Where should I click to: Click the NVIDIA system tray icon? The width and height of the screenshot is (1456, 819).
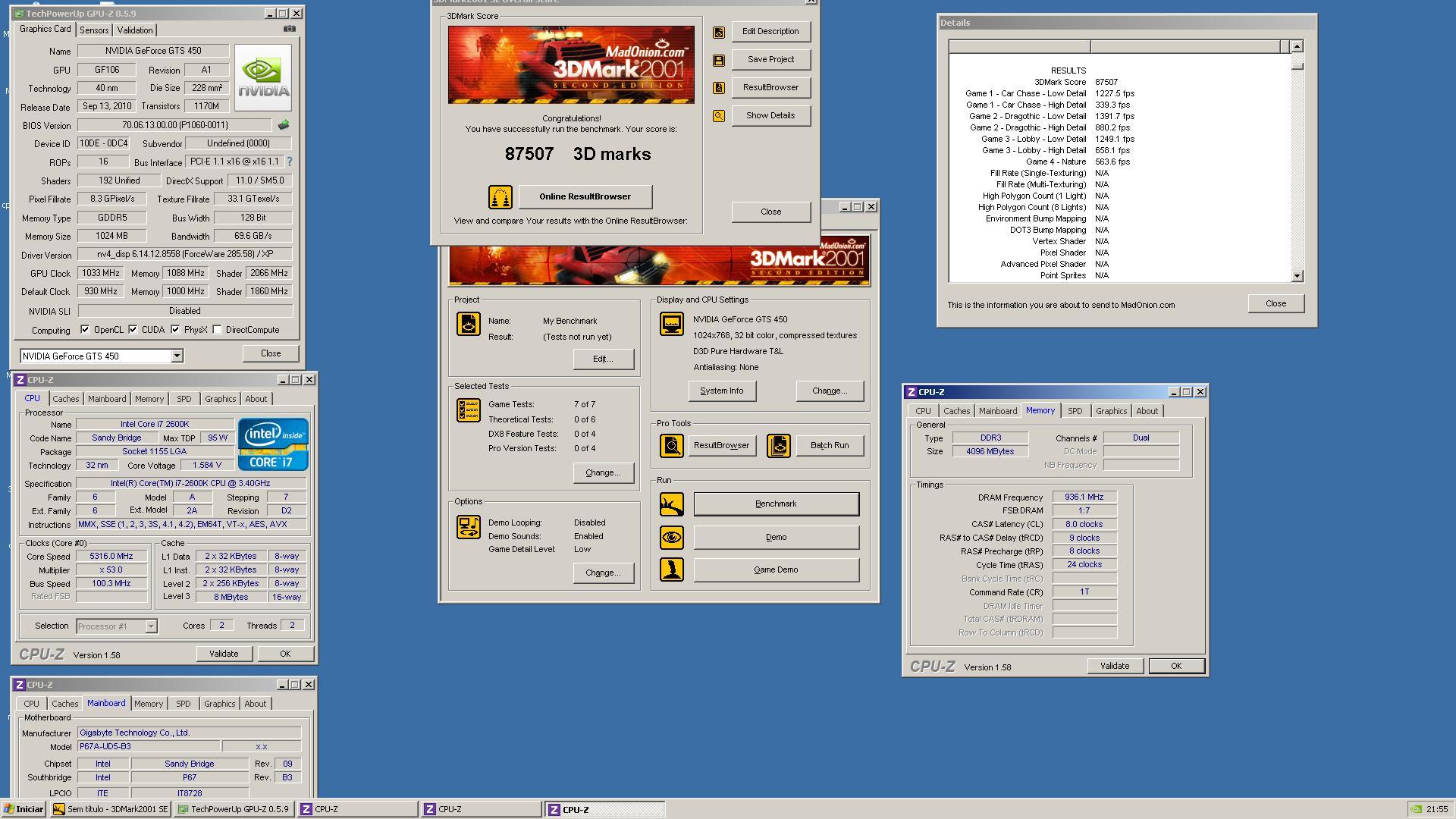[1416, 809]
